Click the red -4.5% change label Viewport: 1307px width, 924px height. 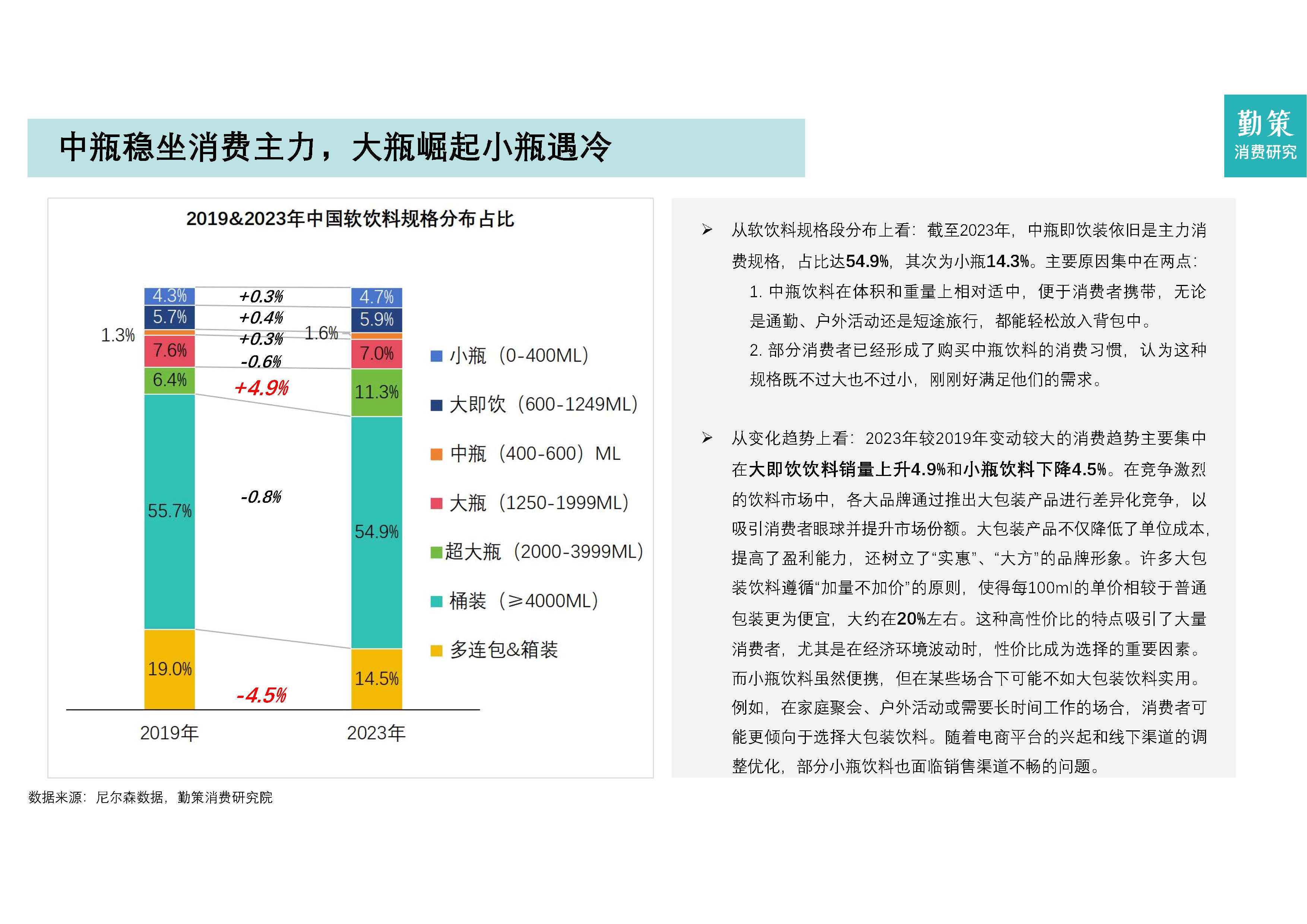[261, 695]
